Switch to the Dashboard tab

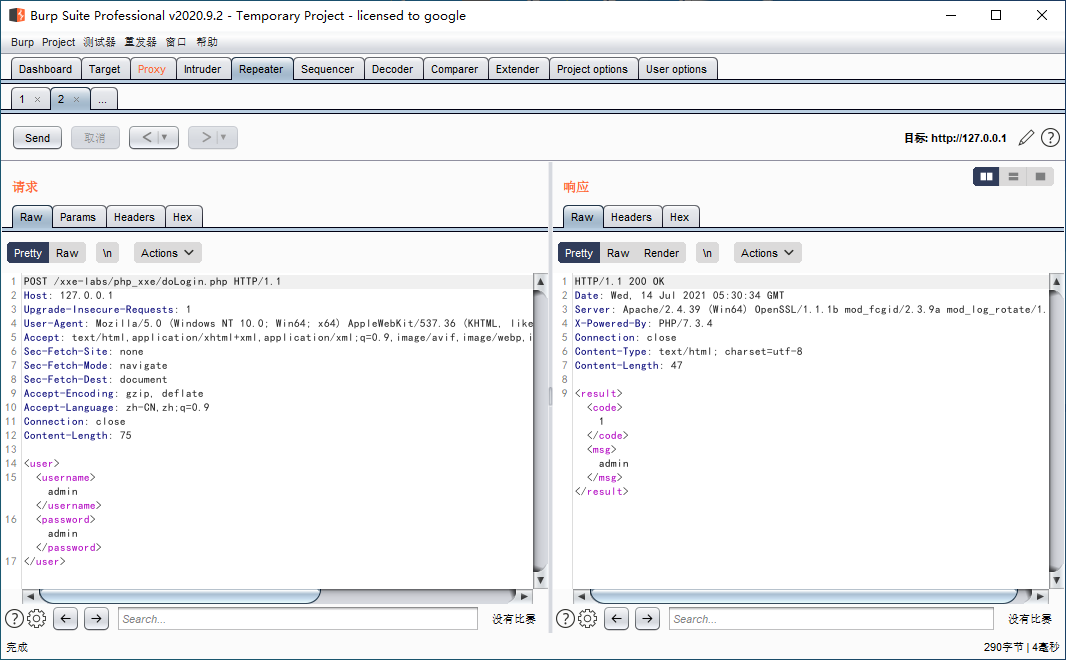coord(46,69)
